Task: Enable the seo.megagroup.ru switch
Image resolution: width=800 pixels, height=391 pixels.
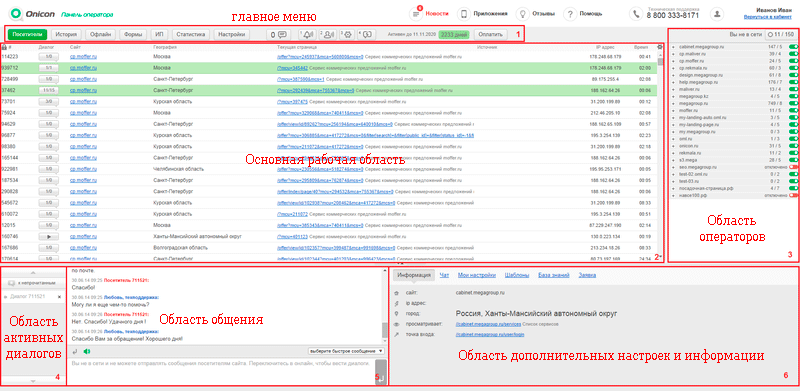Action: [793, 167]
